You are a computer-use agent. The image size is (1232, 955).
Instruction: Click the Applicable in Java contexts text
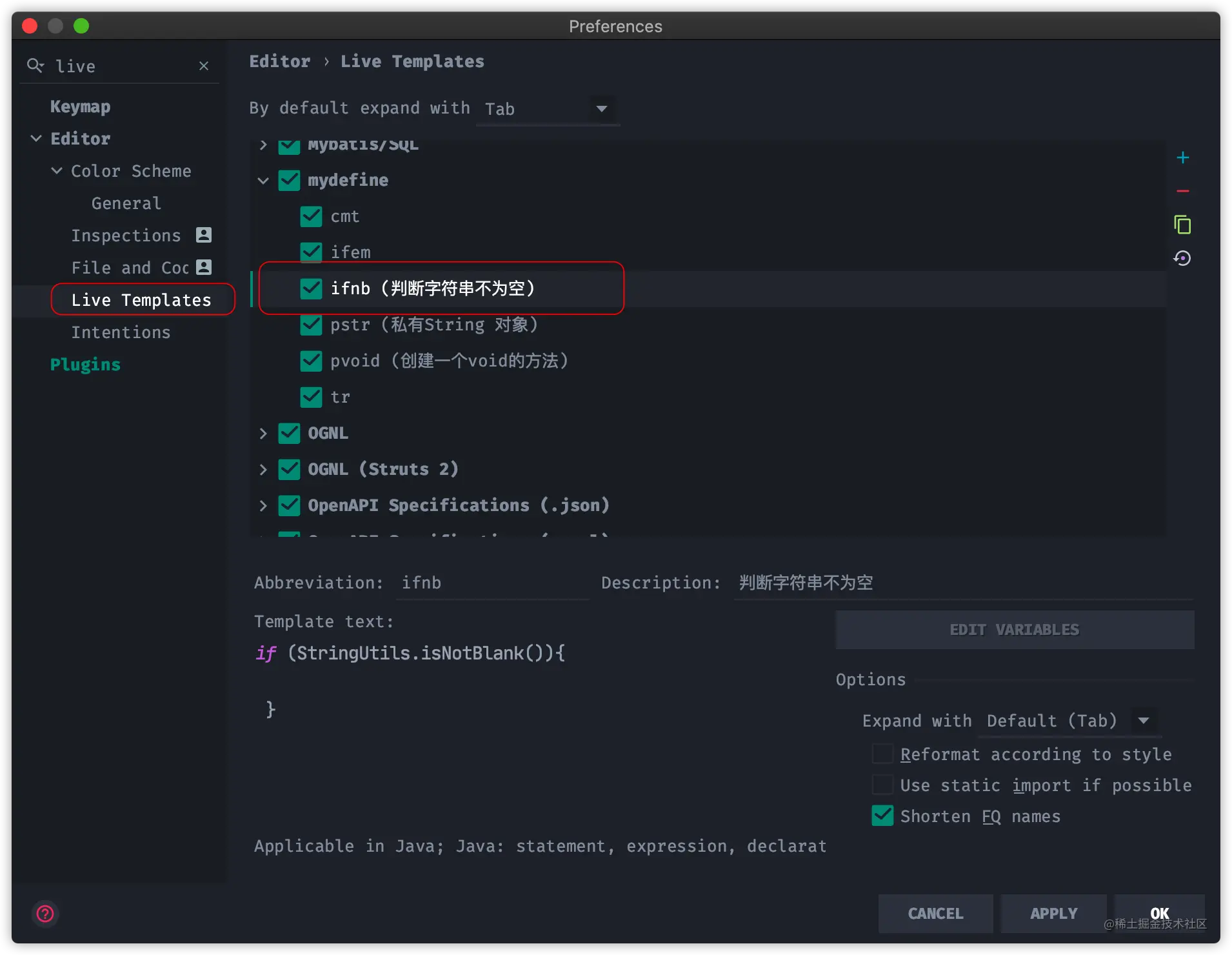point(541,847)
